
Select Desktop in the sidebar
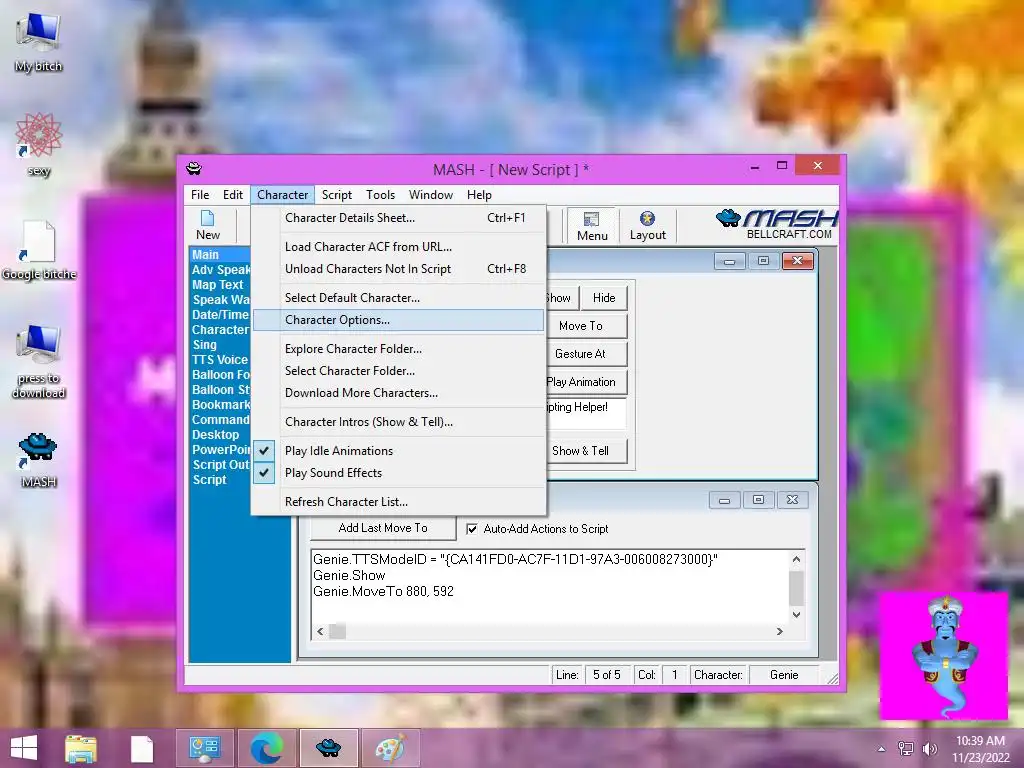coord(216,435)
